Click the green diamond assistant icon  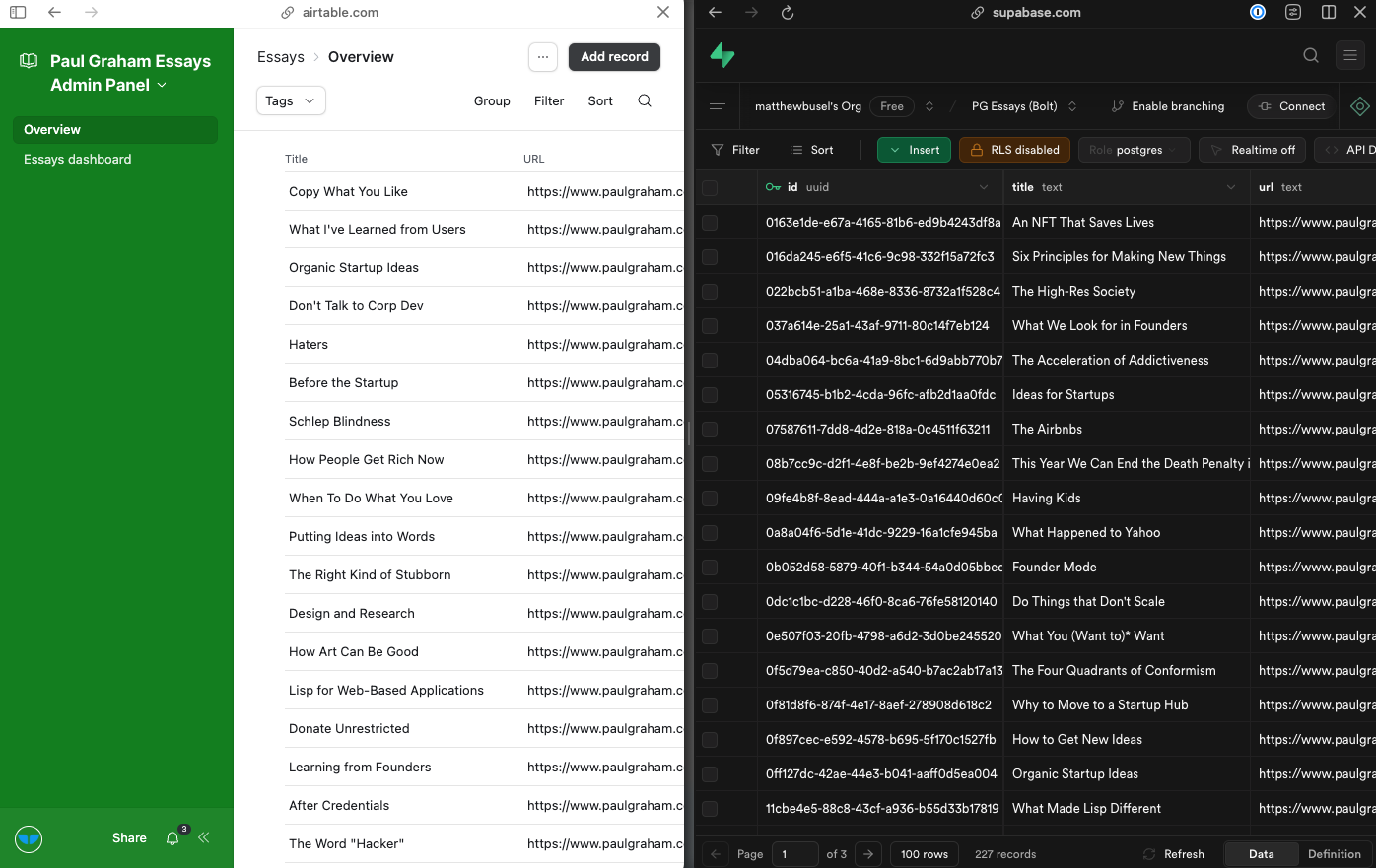1360,106
